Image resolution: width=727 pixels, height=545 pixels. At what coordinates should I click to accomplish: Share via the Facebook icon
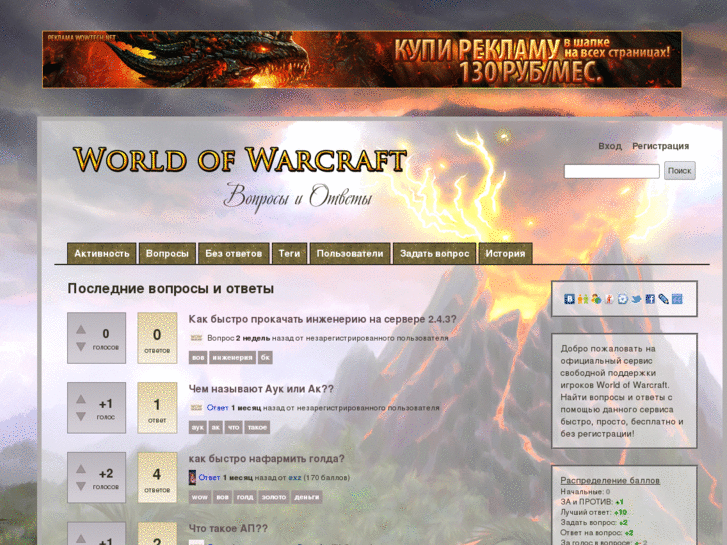click(650, 299)
